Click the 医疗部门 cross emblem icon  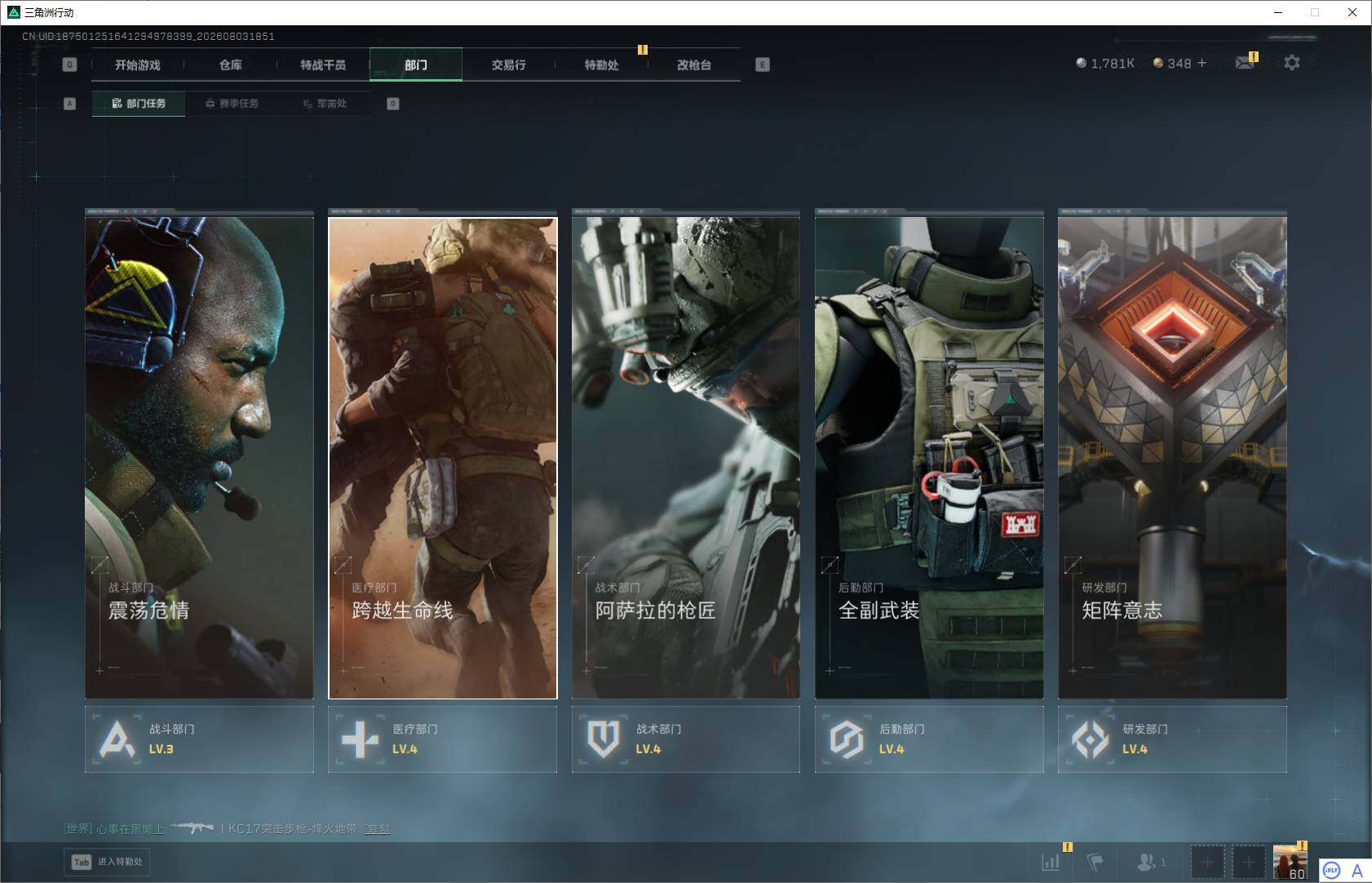361,739
